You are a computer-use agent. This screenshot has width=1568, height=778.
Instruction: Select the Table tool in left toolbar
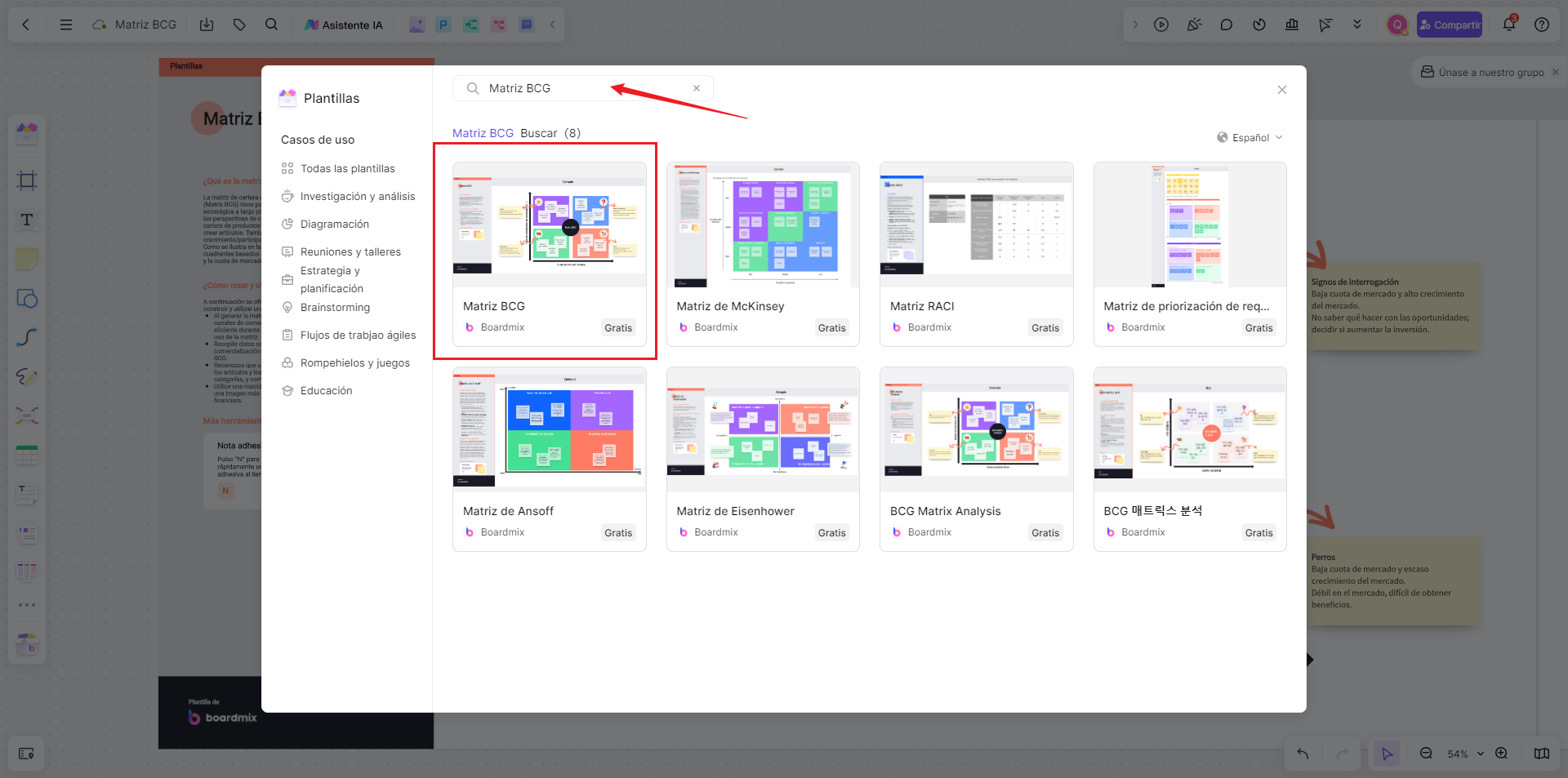coord(27,455)
